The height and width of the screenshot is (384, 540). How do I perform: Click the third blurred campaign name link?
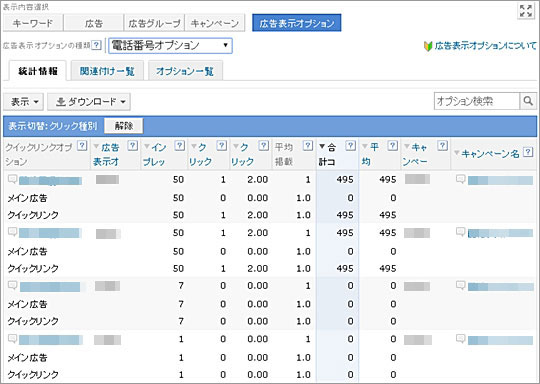click(x=500, y=287)
